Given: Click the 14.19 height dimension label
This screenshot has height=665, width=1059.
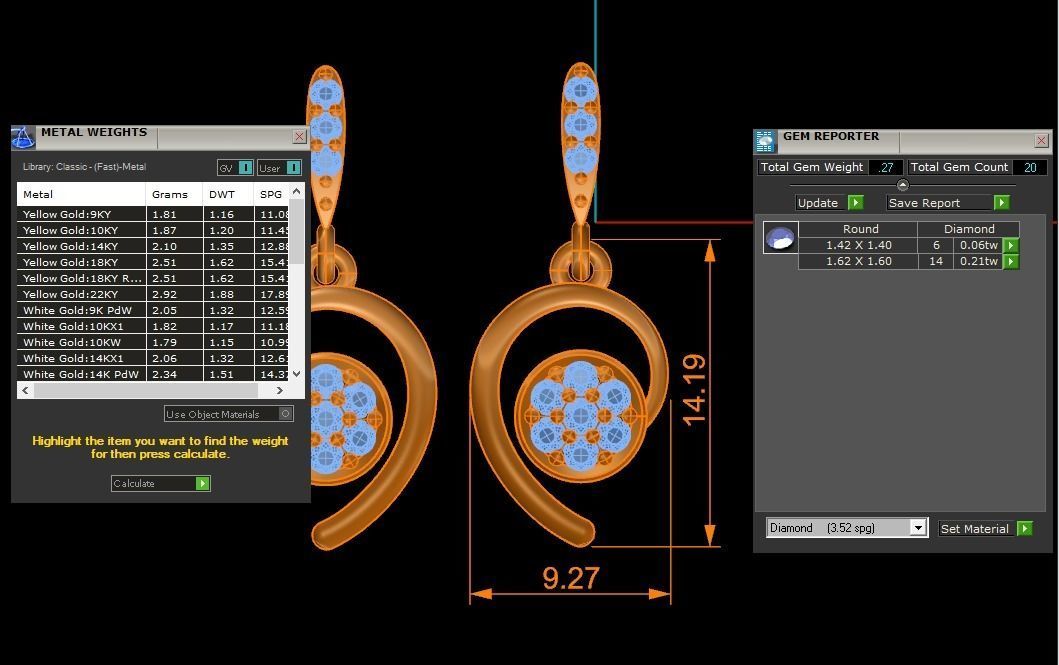Looking at the screenshot, I should click(694, 390).
